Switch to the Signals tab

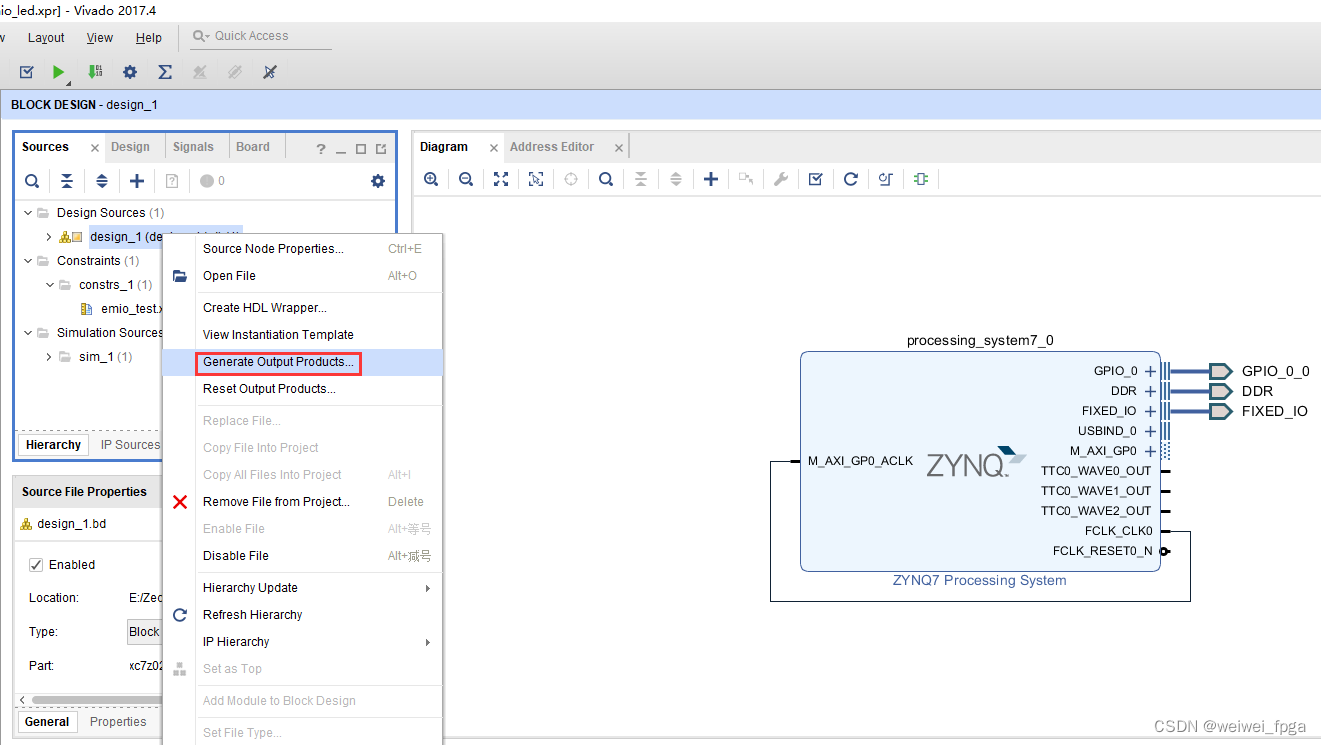coord(193,147)
